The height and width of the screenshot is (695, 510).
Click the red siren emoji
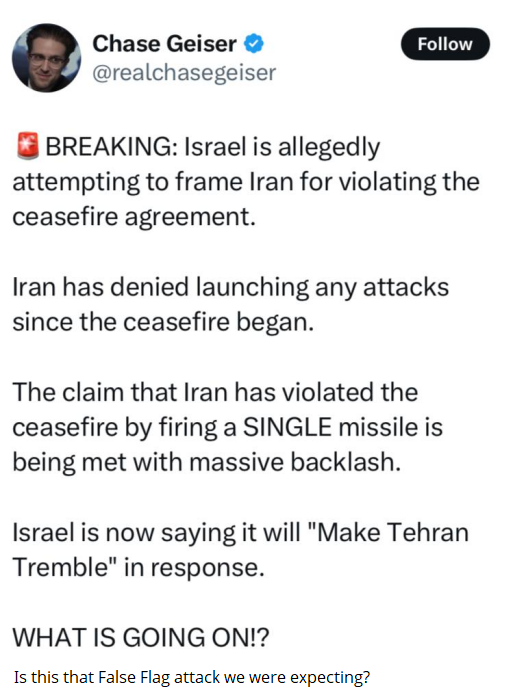28,146
